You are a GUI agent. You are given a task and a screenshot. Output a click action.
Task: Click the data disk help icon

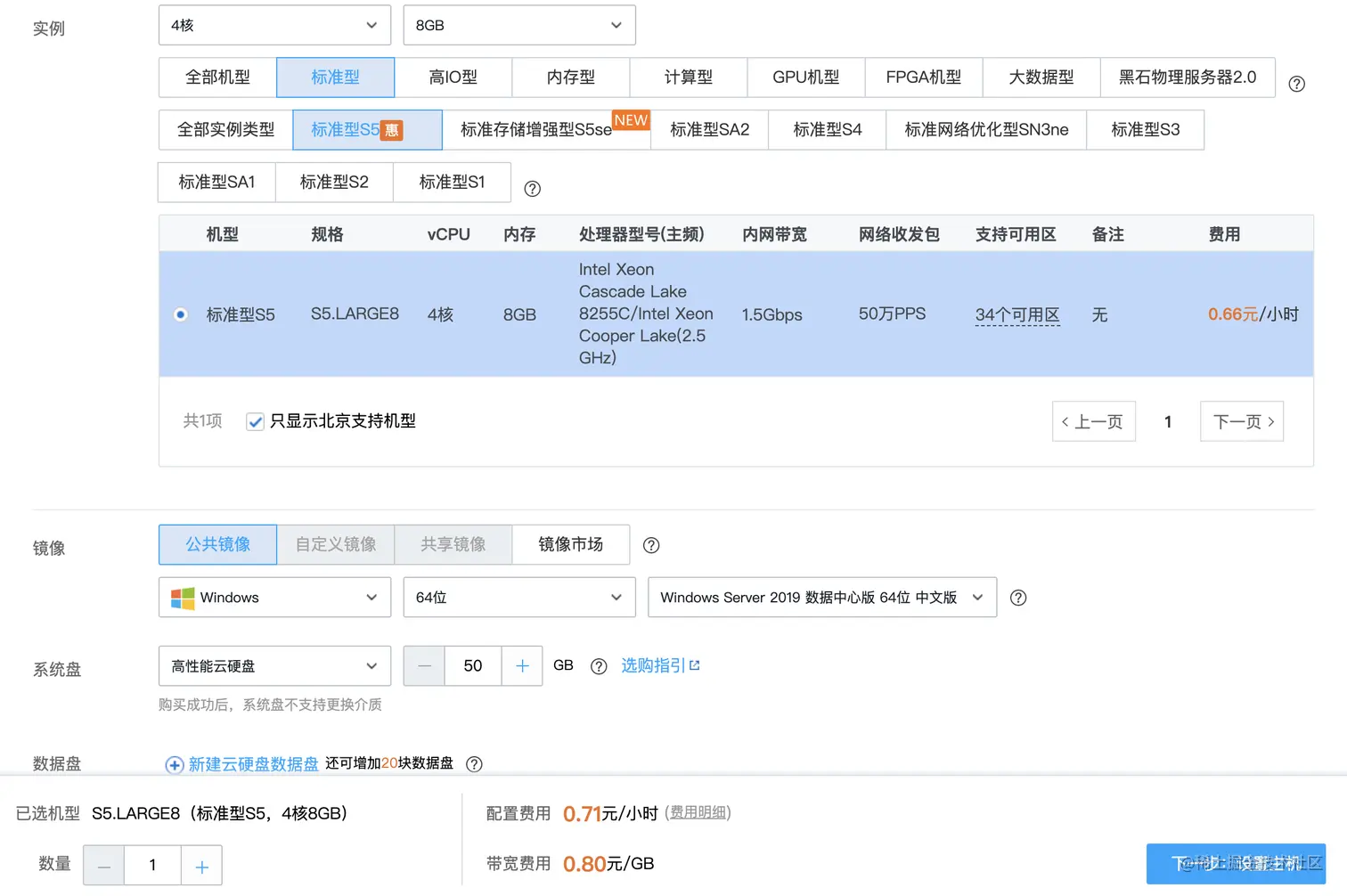pos(473,764)
